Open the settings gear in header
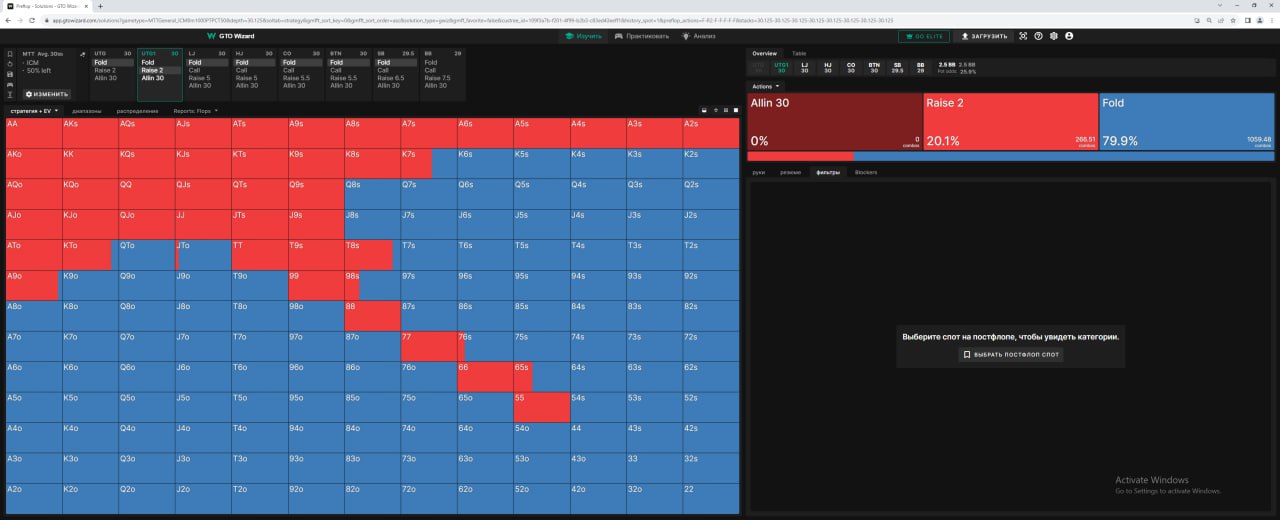This screenshot has width=1280, height=520. coord(1053,36)
